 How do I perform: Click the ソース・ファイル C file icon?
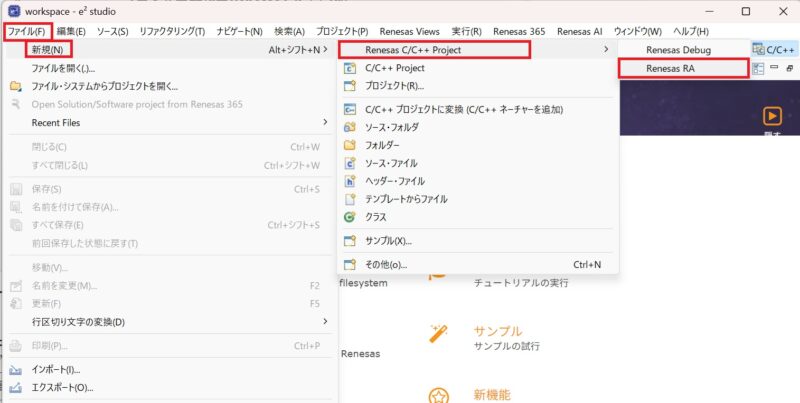350,163
